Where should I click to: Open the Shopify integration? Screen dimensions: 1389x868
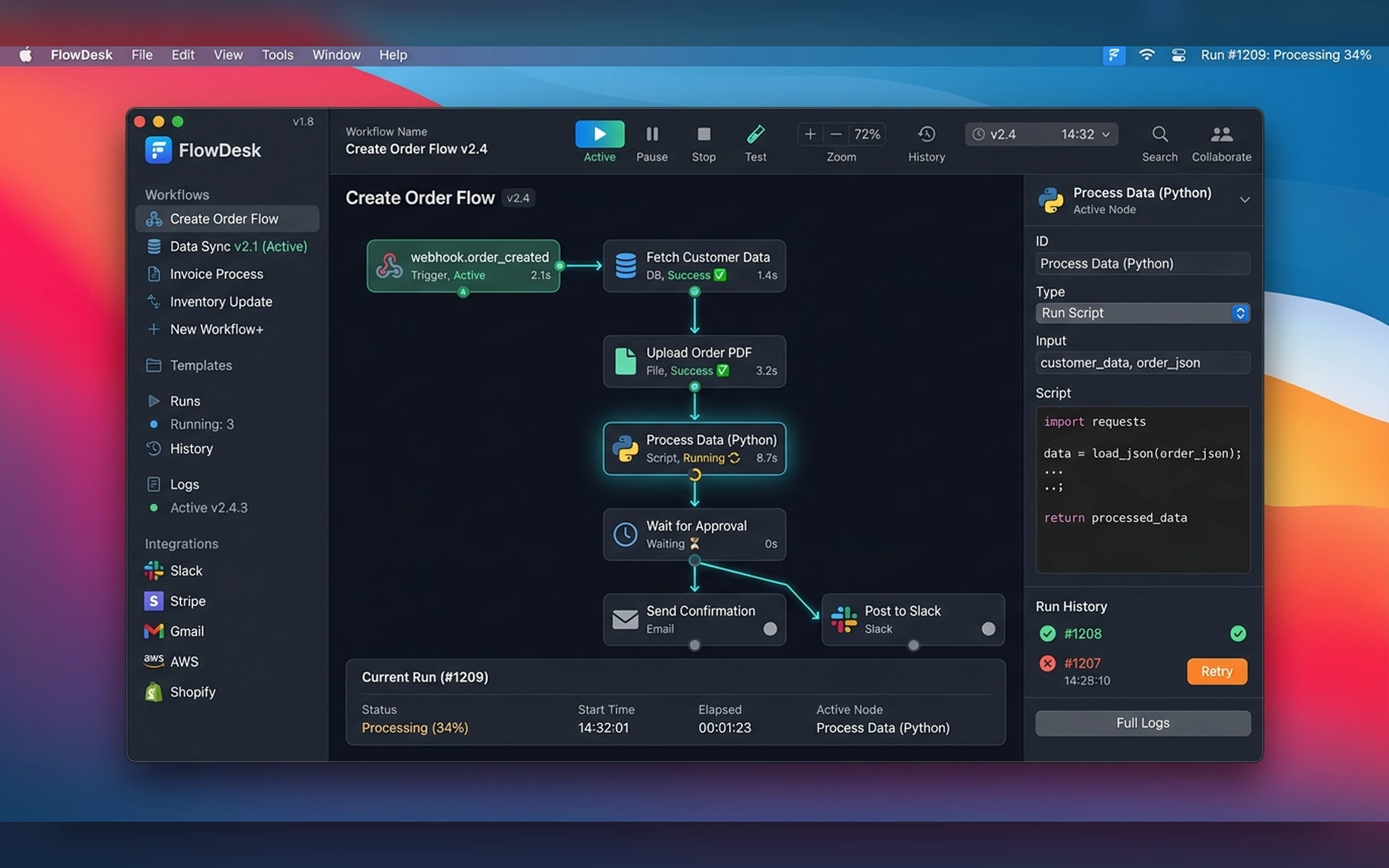[x=180, y=692]
